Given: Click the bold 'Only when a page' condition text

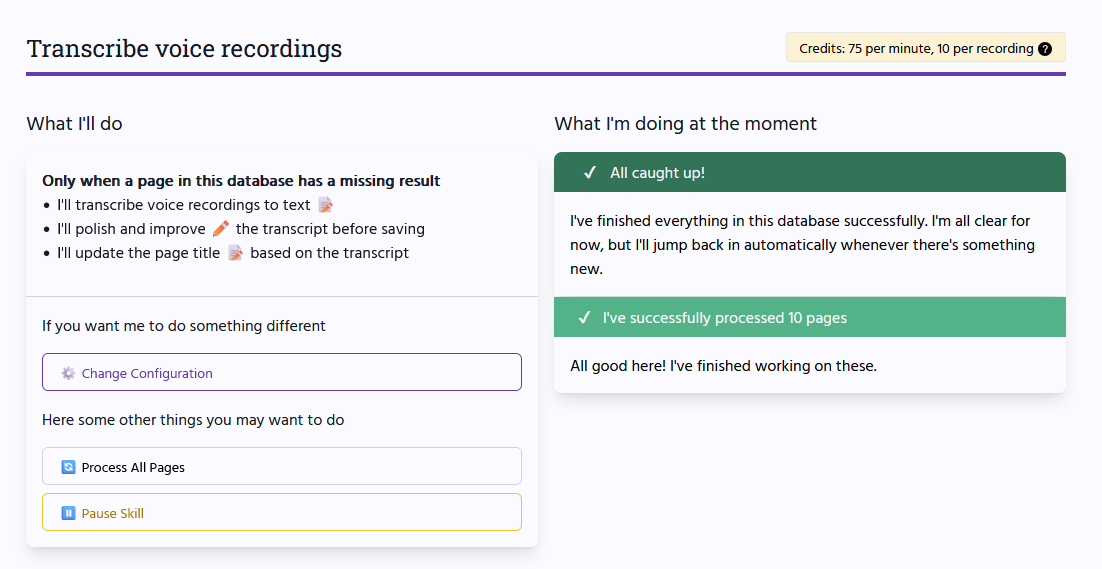Looking at the screenshot, I should click(241, 181).
